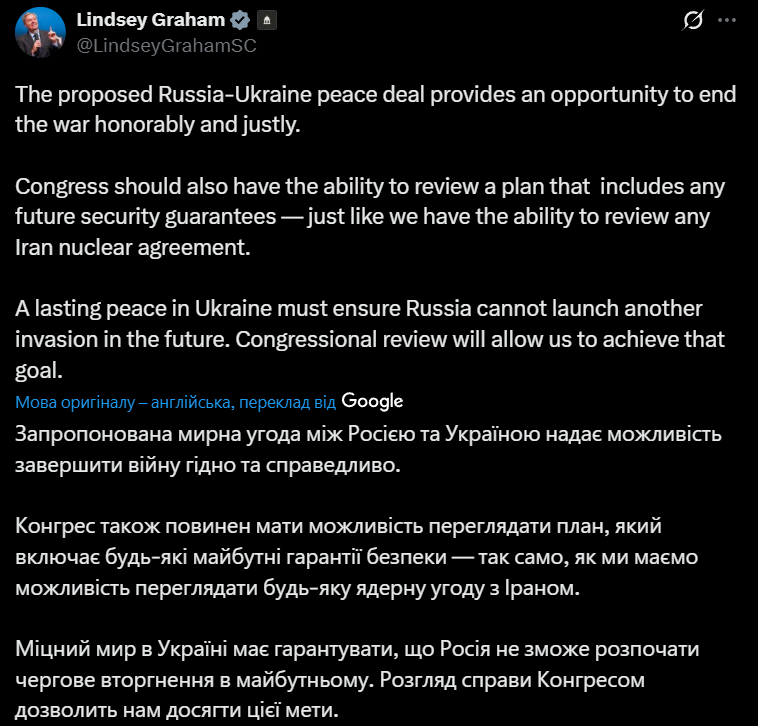Click the verified checkmark badge
This screenshot has width=758, height=726.
241,21
